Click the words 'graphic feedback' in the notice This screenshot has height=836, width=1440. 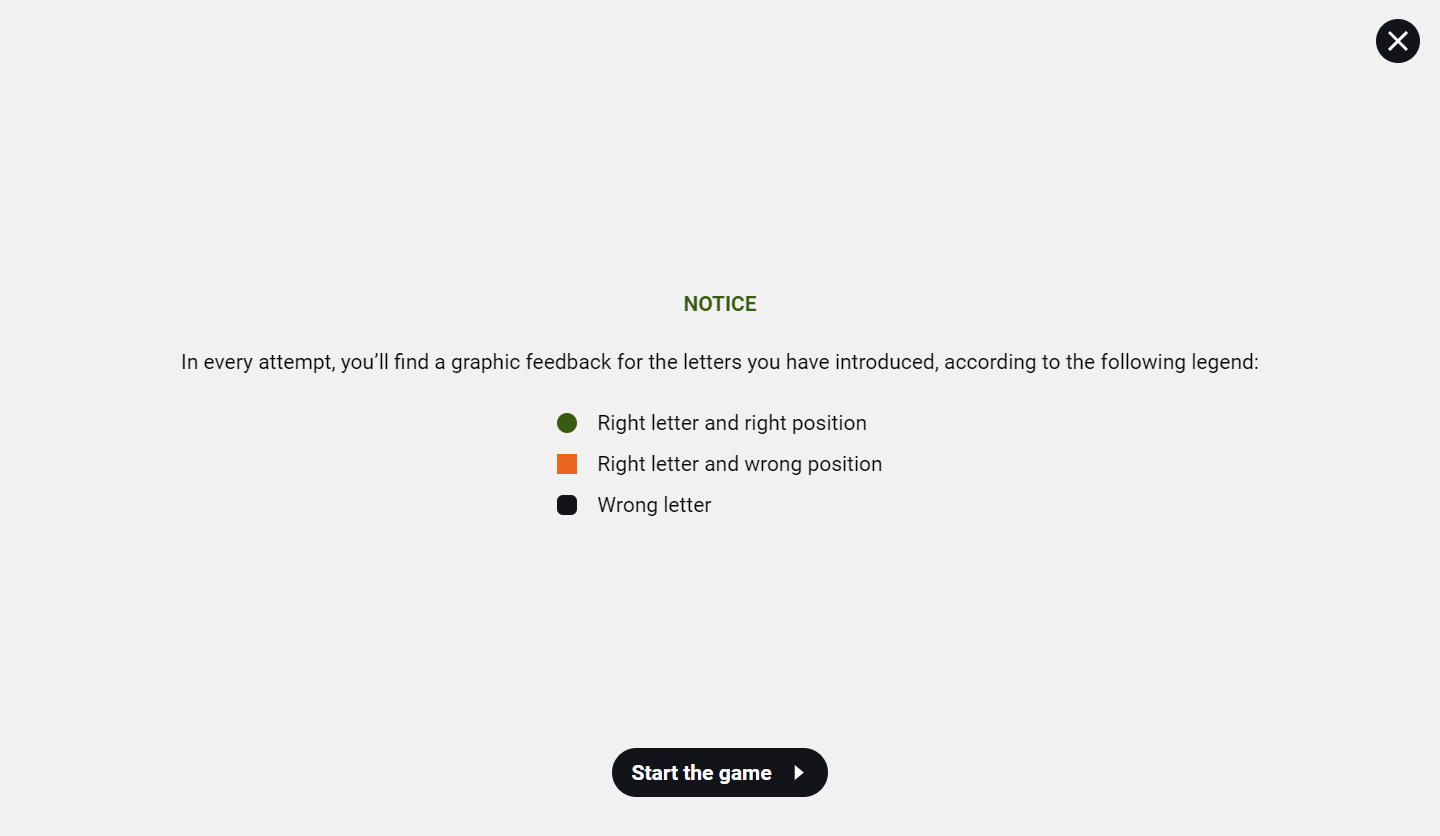click(531, 362)
